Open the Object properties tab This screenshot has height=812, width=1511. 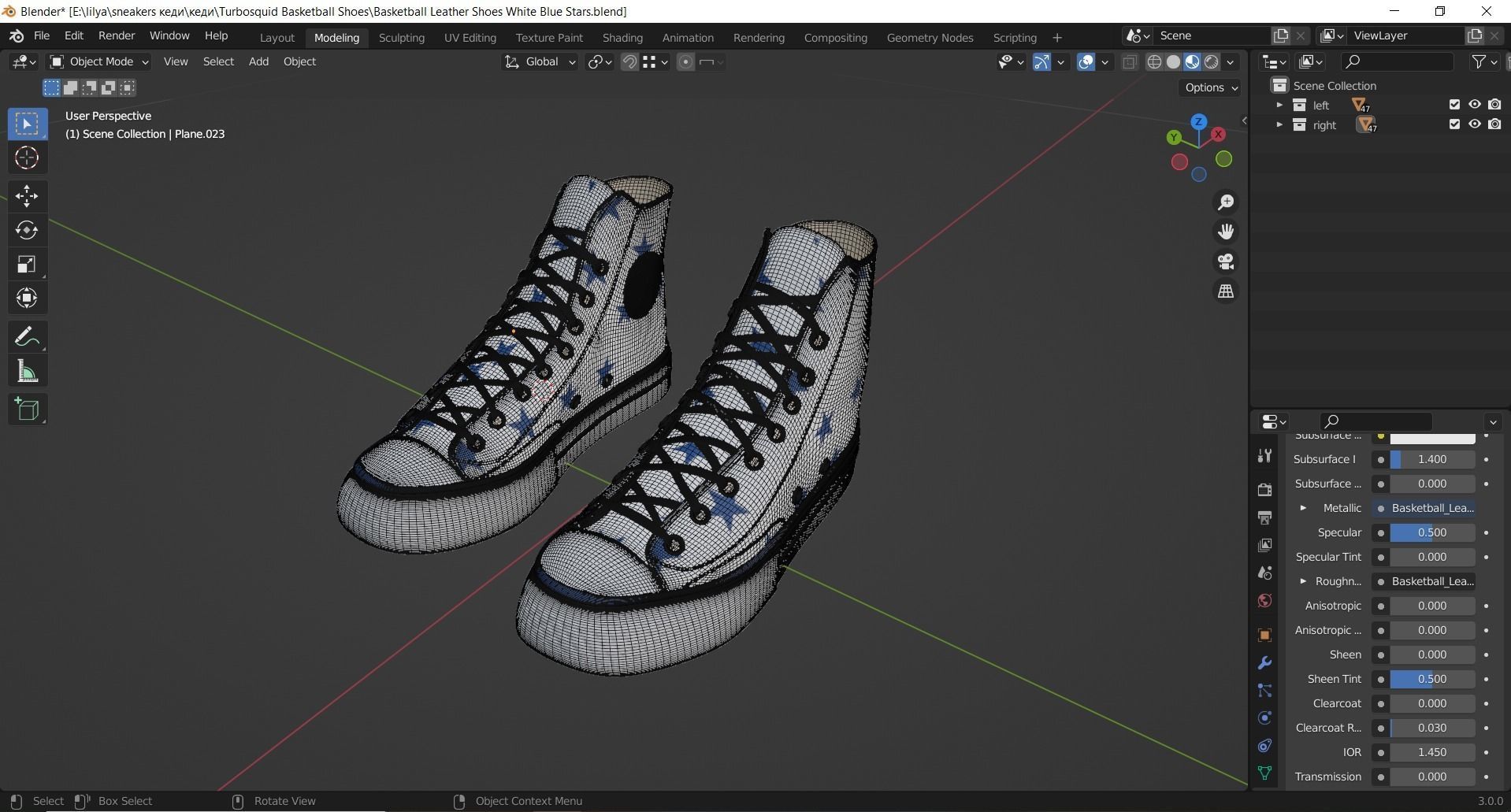[x=1265, y=635]
